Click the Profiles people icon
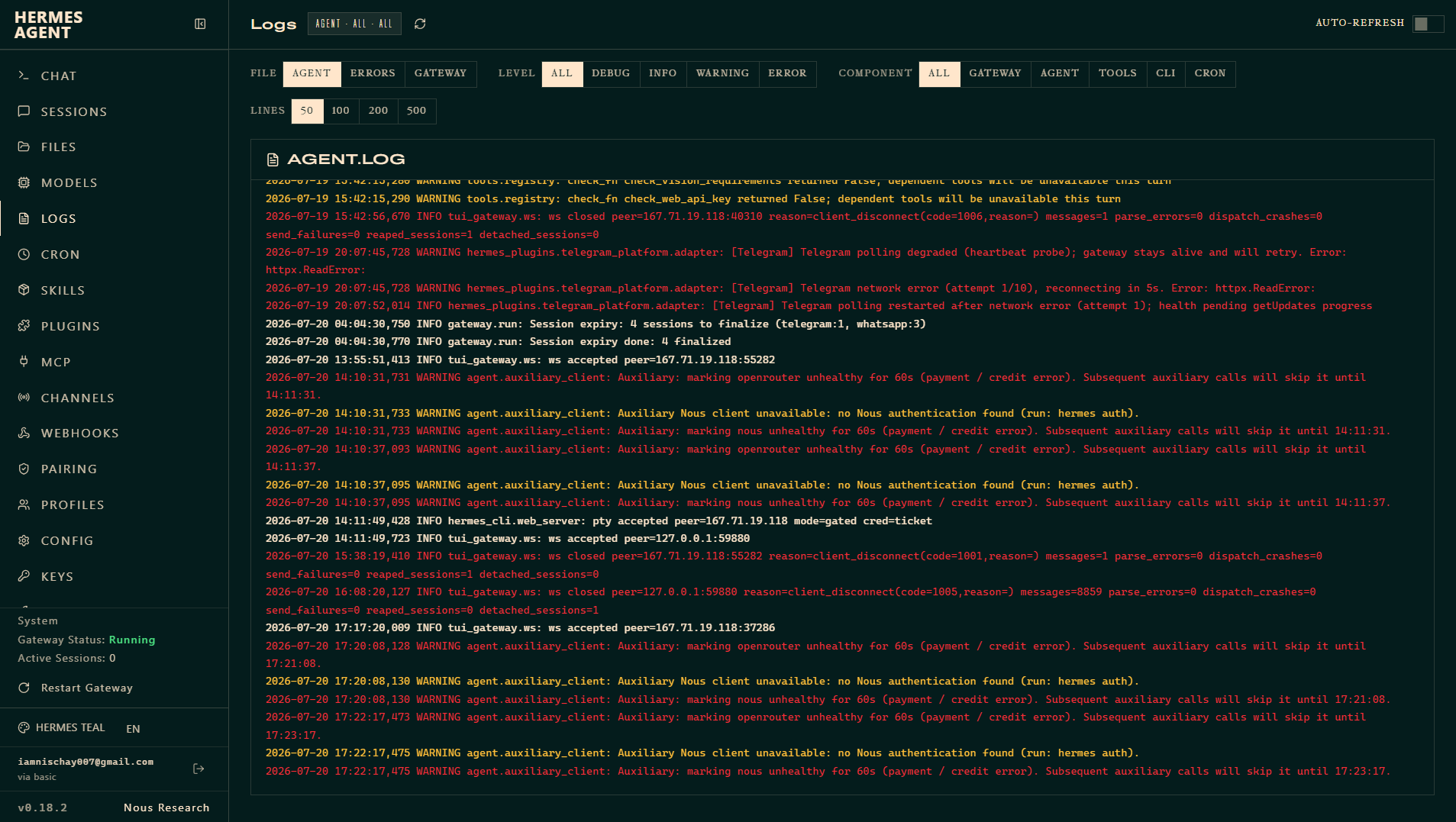This screenshot has width=1456, height=822. [x=24, y=504]
